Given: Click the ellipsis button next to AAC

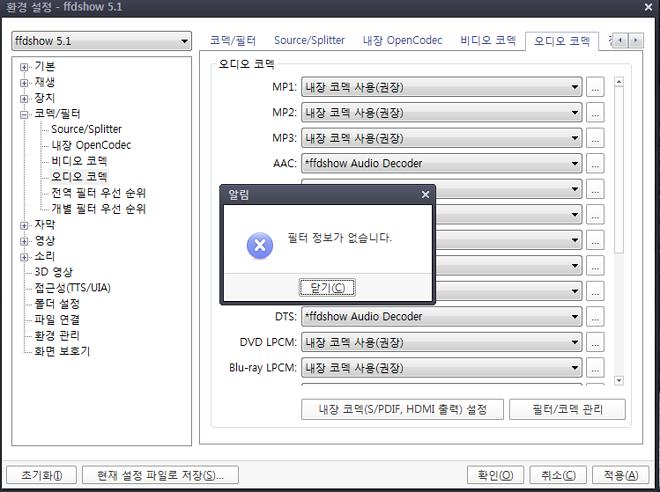Looking at the screenshot, I should [595, 163].
